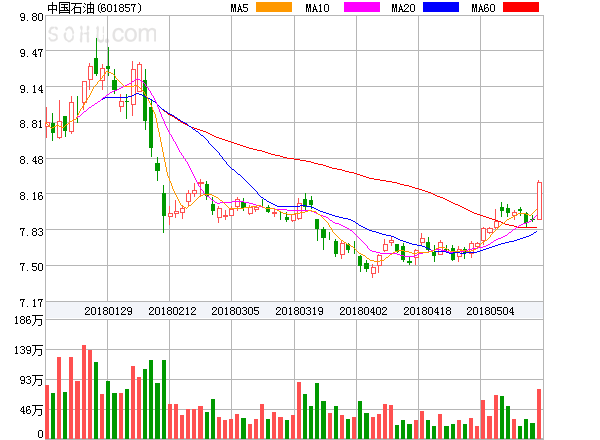Viewport: 600px width, 440px height.
Task: Click the 9.80 price axis label
Action: pos(31,17)
